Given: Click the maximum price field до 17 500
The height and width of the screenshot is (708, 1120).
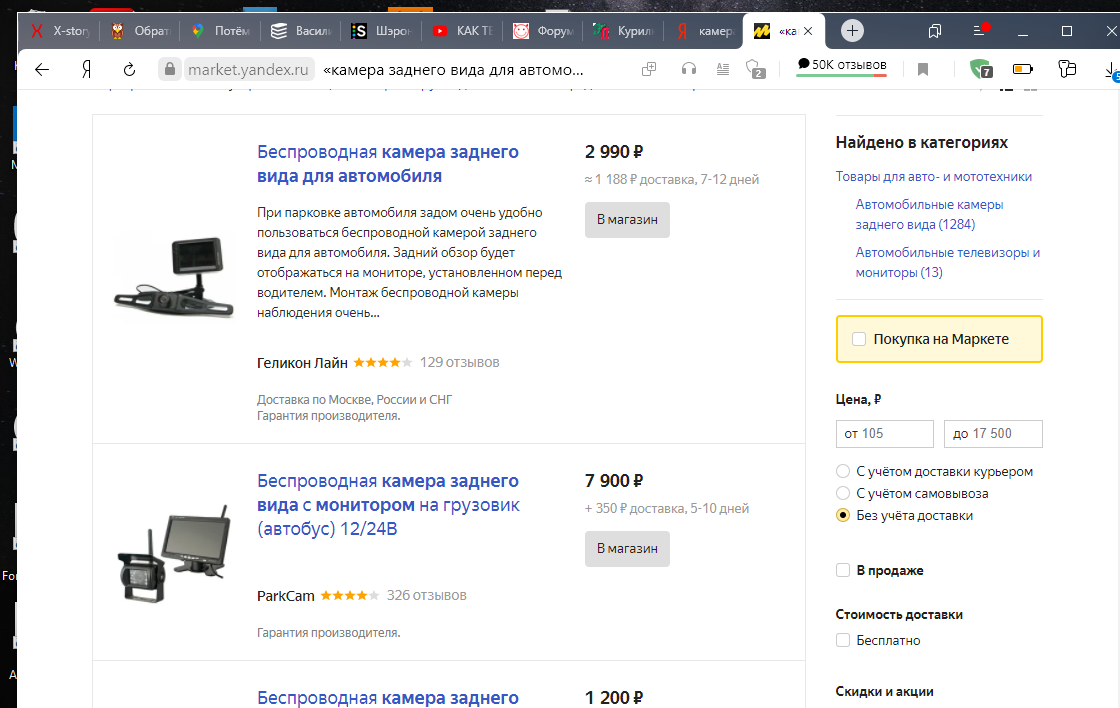Looking at the screenshot, I should (x=993, y=434).
